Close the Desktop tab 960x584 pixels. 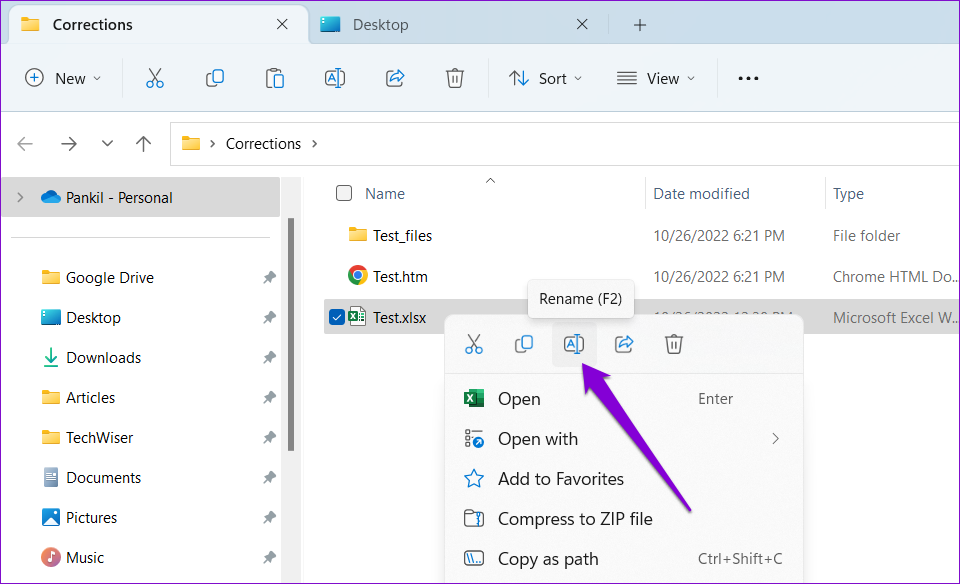582,24
